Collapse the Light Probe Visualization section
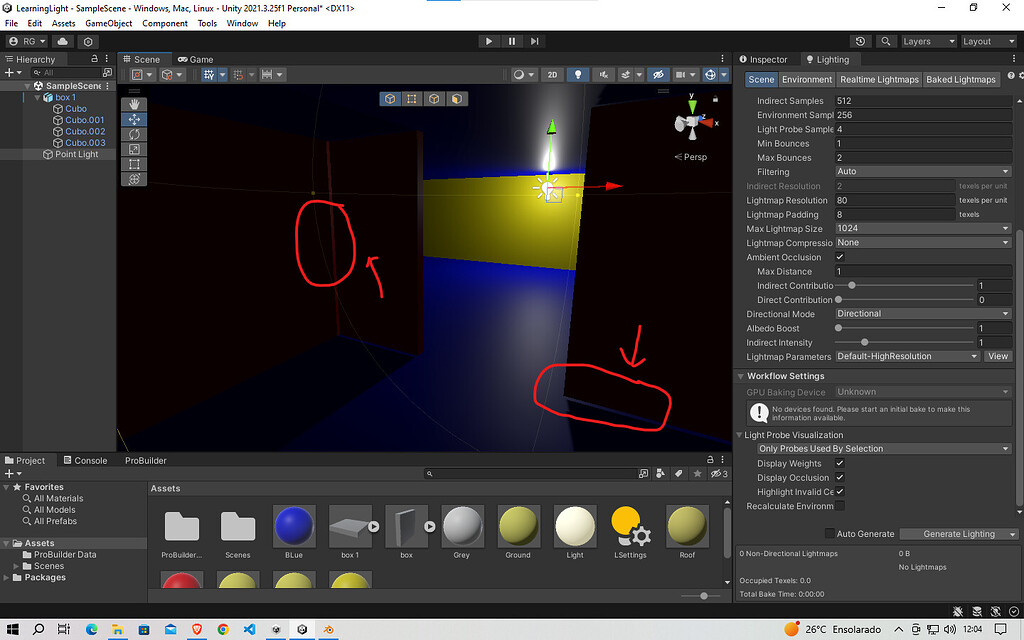 pyautogui.click(x=740, y=434)
